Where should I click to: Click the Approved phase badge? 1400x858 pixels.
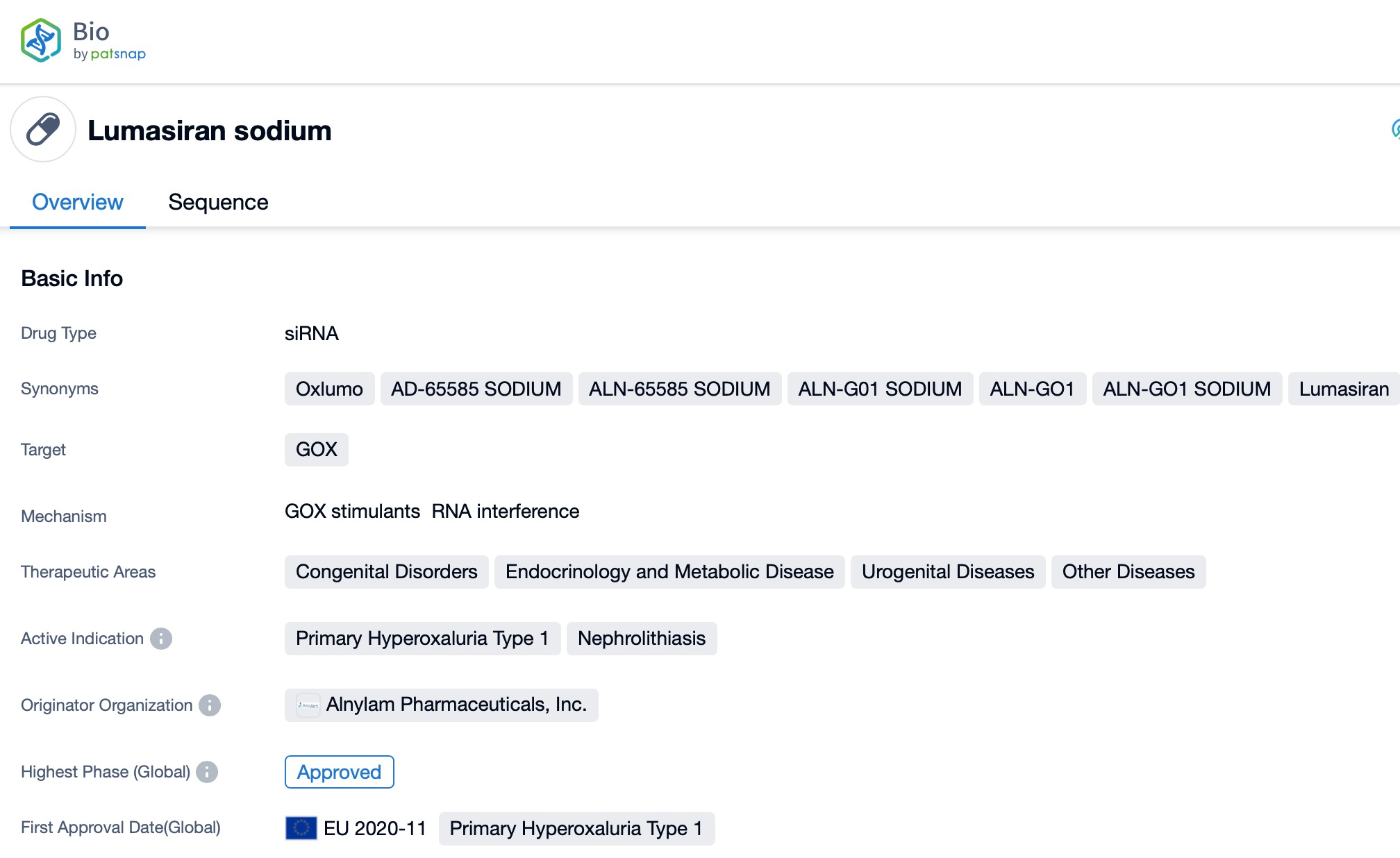point(339,772)
